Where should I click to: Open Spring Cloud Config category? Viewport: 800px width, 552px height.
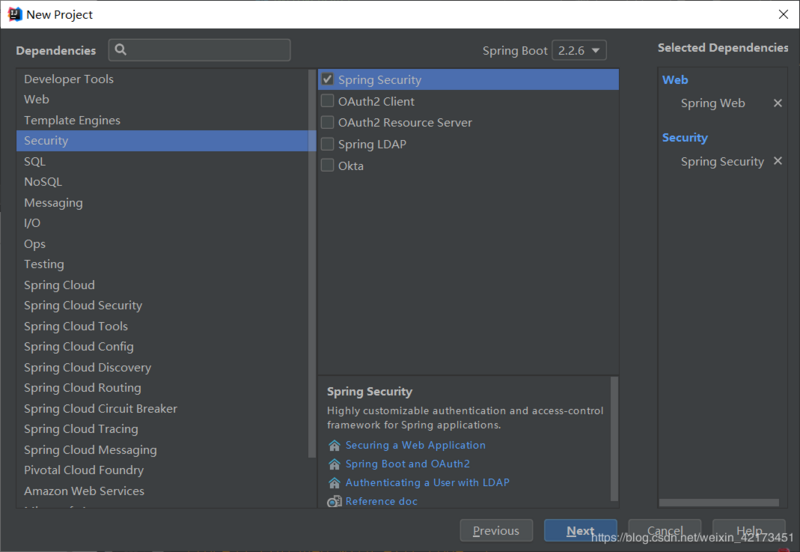click(163, 347)
